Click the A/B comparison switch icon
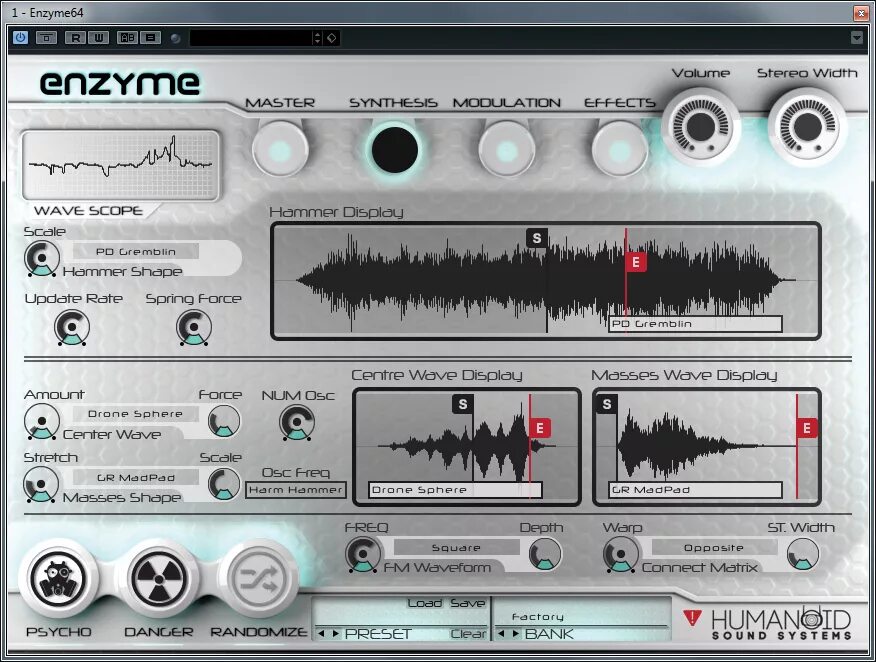The image size is (876, 662). (127, 37)
